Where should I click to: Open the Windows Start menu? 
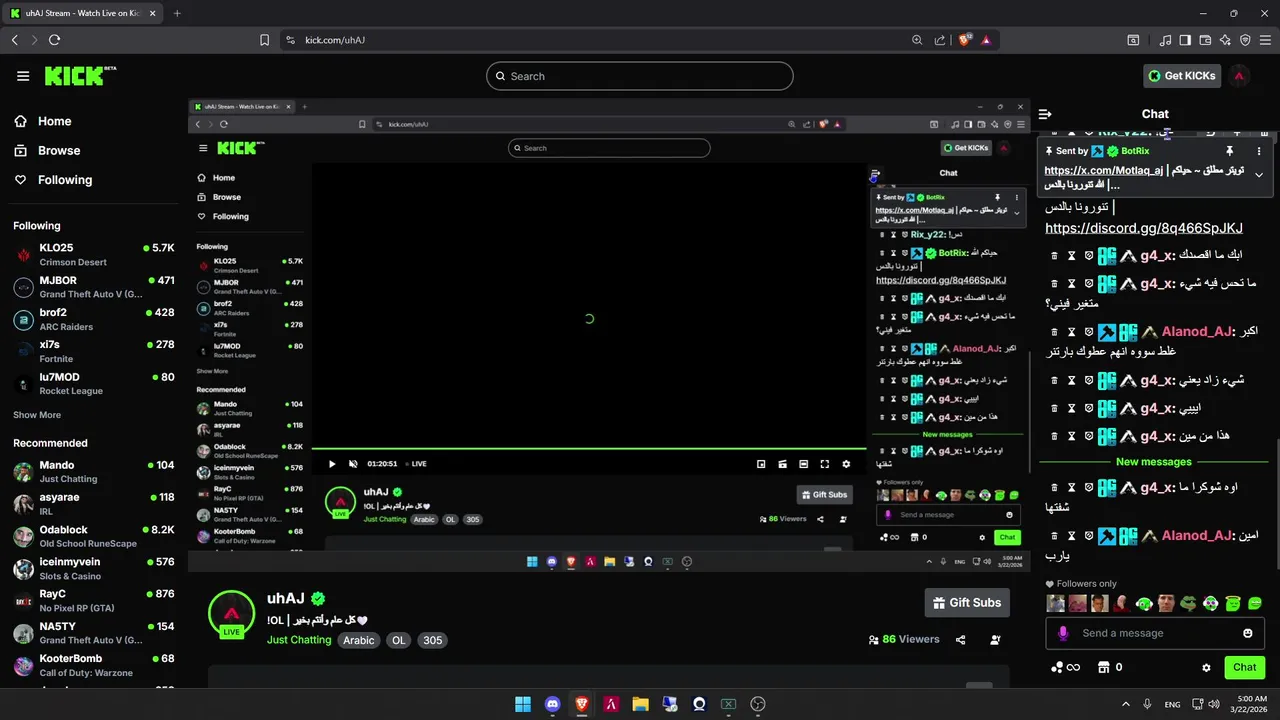point(523,704)
